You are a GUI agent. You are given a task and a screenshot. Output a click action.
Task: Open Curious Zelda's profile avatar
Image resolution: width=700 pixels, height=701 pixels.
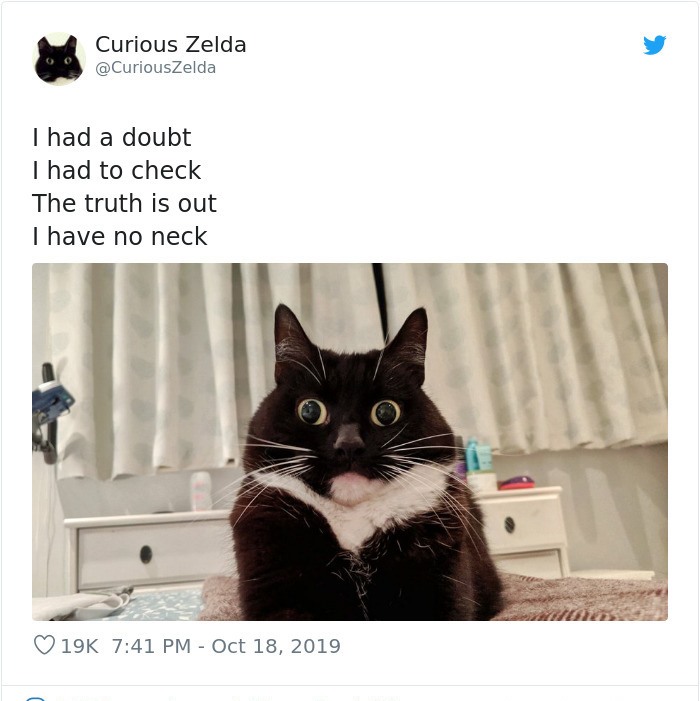pos(59,59)
